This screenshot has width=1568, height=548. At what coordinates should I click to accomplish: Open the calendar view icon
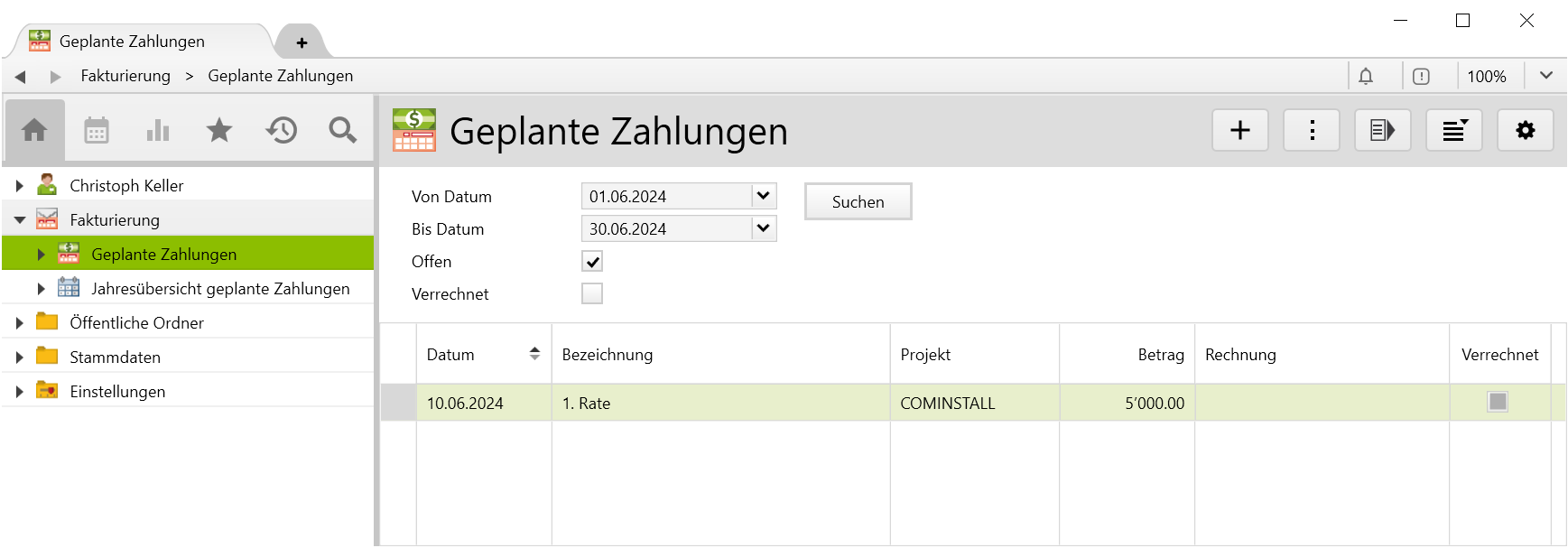97,131
